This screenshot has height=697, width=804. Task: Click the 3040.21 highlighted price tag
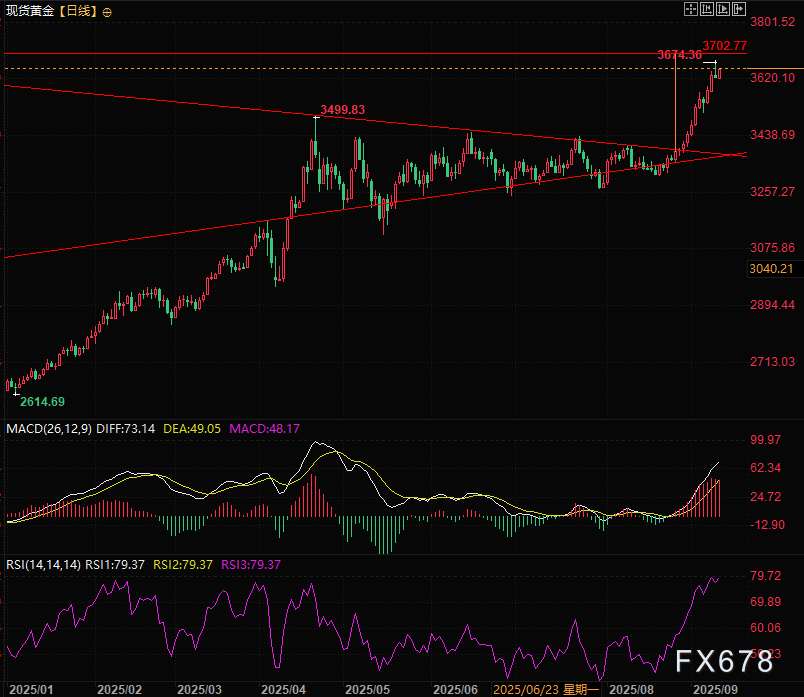pyautogui.click(x=770, y=268)
